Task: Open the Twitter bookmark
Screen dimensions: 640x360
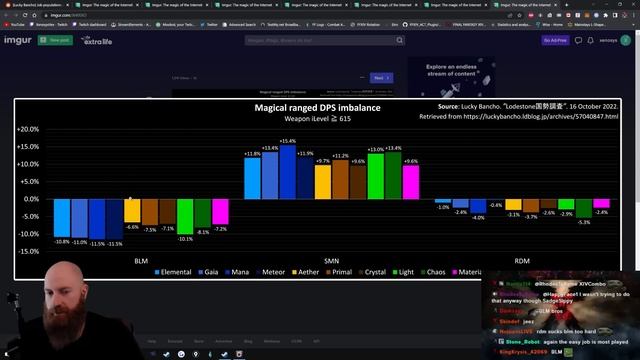Action: click(x=209, y=24)
